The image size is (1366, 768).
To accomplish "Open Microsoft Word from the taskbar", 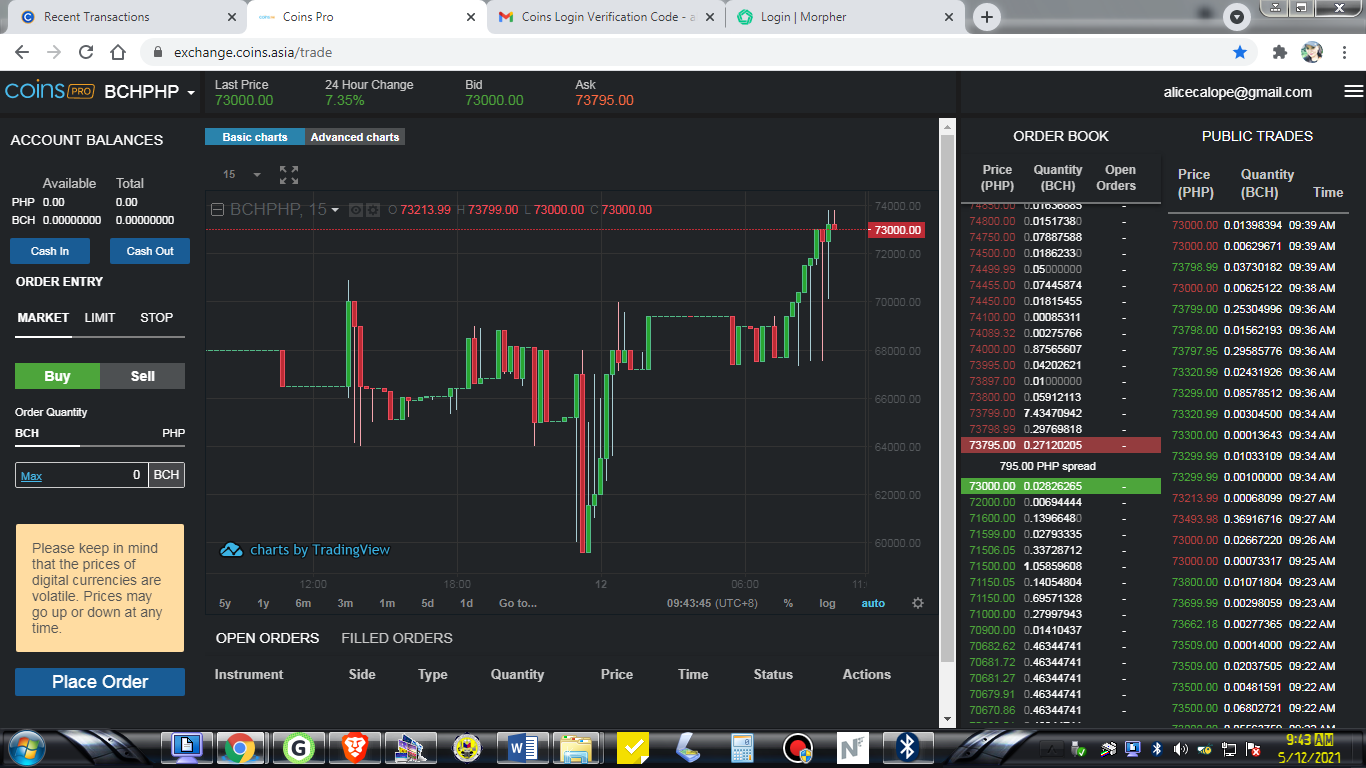I will (523, 747).
